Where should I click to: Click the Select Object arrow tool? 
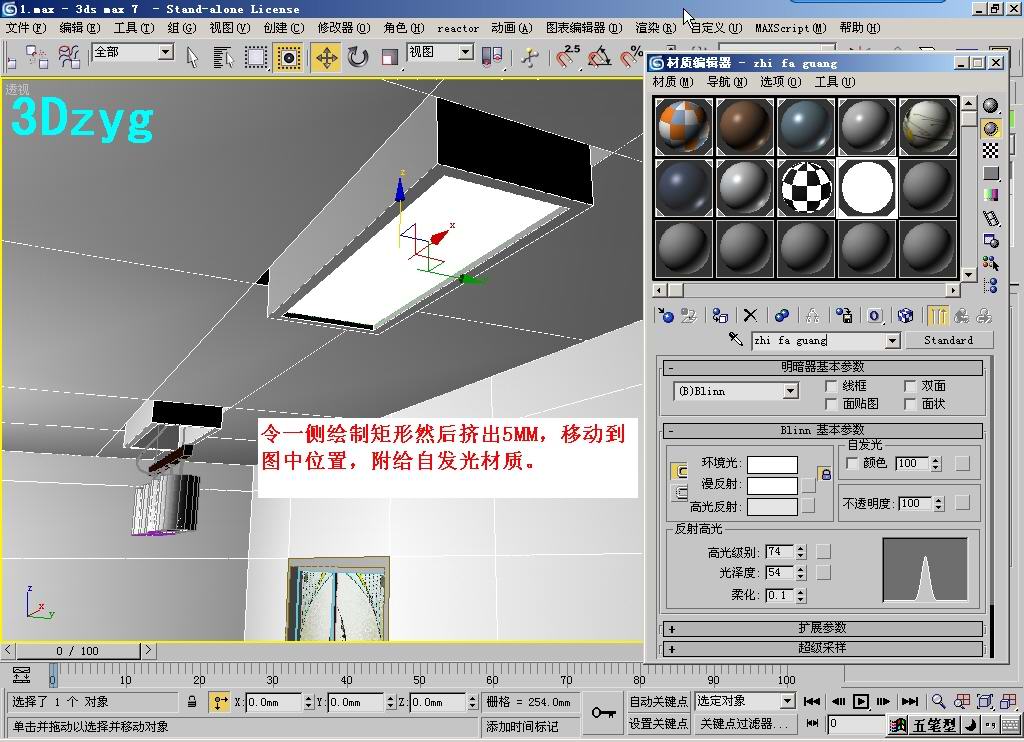coord(192,57)
